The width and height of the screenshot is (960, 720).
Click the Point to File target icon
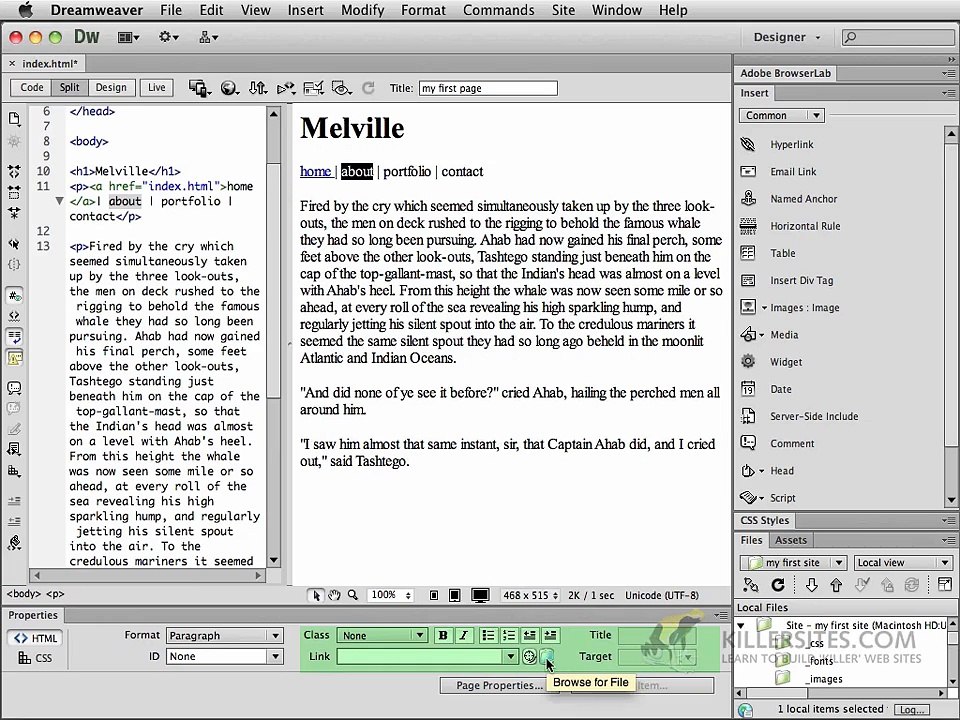pos(530,657)
